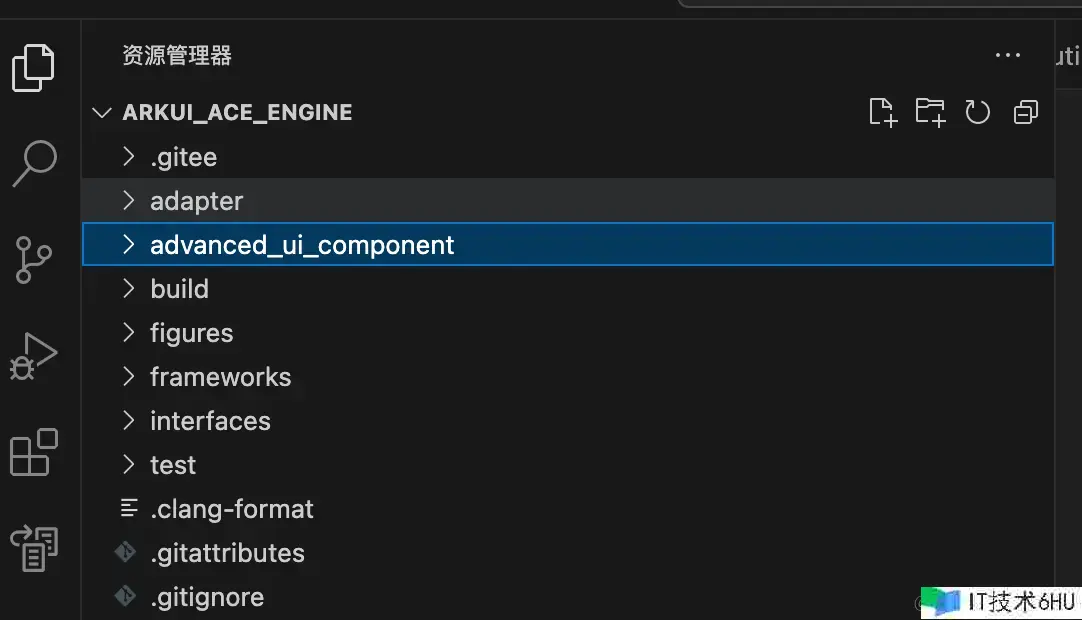Open the .clang-format file

232,509
